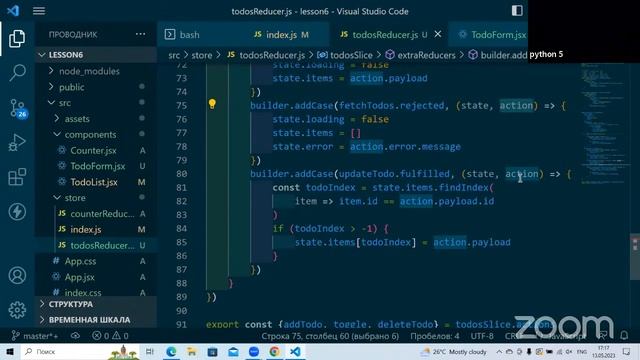Open index.js in the store folder
This screenshot has width=640, height=360.
tap(97, 229)
